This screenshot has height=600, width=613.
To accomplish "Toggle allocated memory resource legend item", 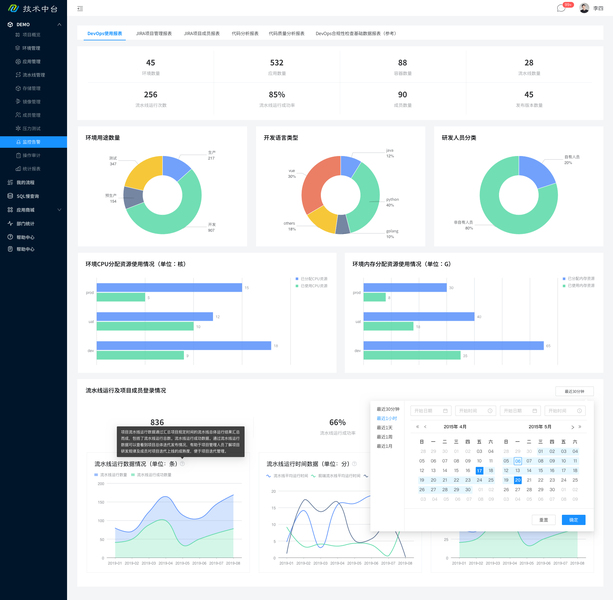I will [x=579, y=279].
